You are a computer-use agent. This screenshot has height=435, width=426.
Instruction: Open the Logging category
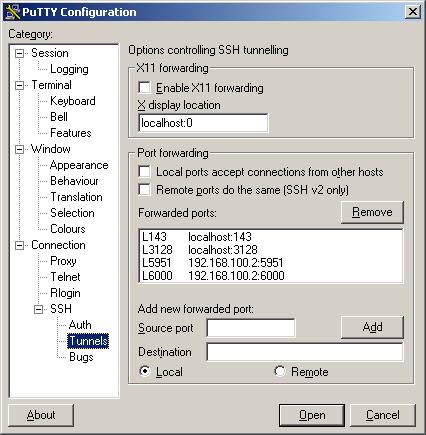point(69,69)
